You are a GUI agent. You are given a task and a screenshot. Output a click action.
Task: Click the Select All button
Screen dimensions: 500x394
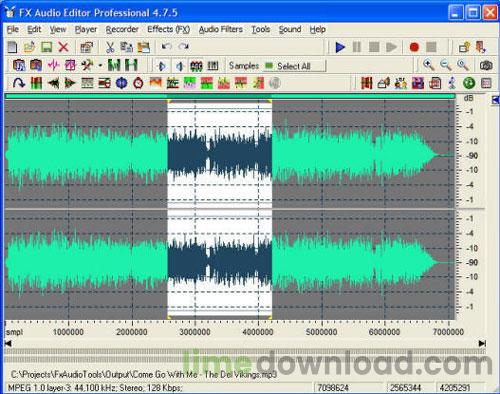[294, 66]
